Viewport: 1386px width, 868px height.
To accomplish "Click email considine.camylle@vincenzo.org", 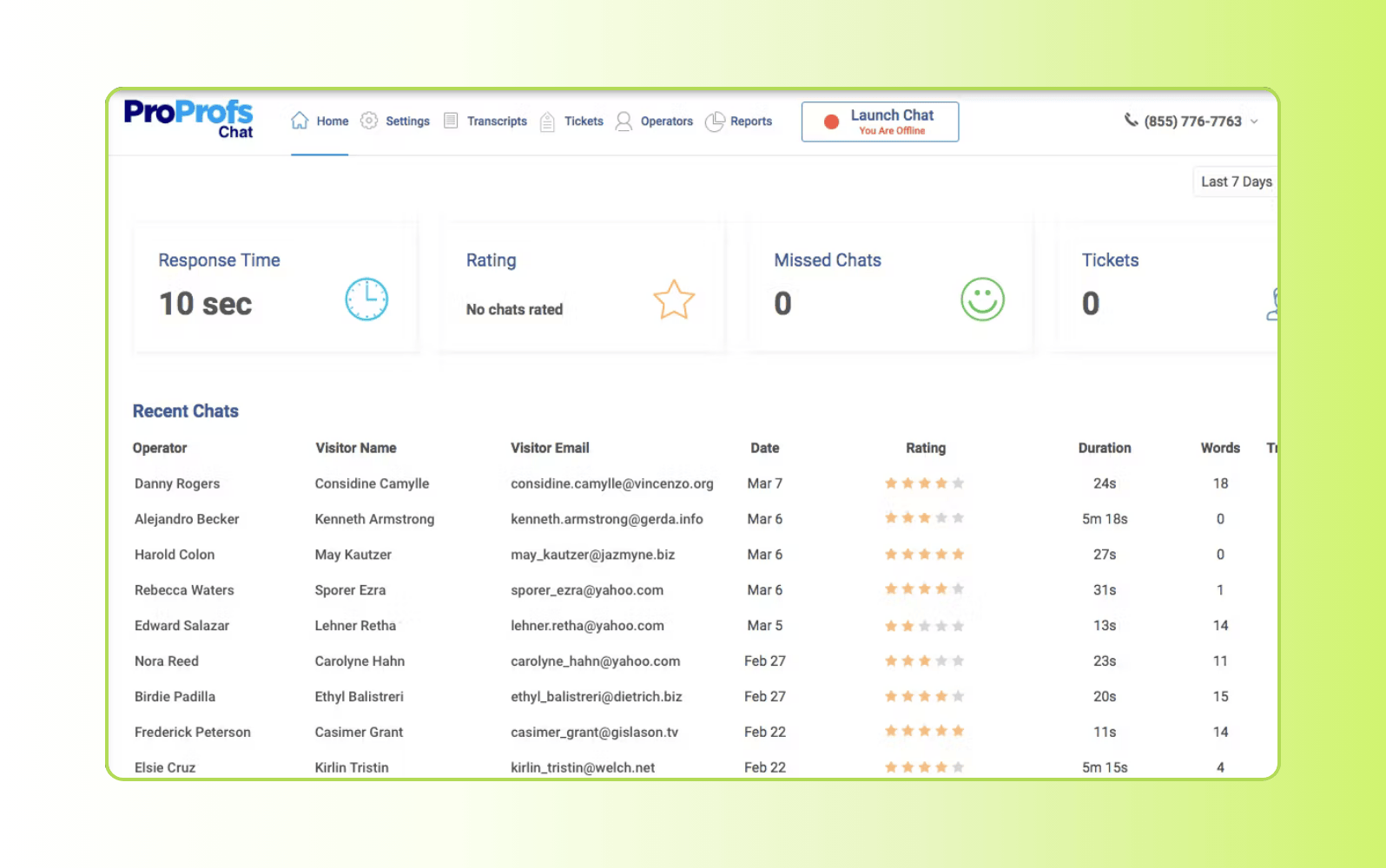I will tap(612, 483).
